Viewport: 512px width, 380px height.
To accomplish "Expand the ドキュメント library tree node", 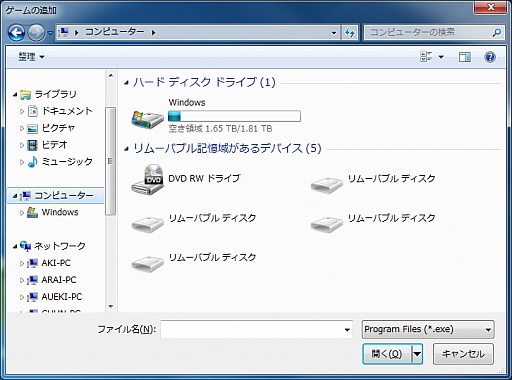I will click(x=22, y=111).
